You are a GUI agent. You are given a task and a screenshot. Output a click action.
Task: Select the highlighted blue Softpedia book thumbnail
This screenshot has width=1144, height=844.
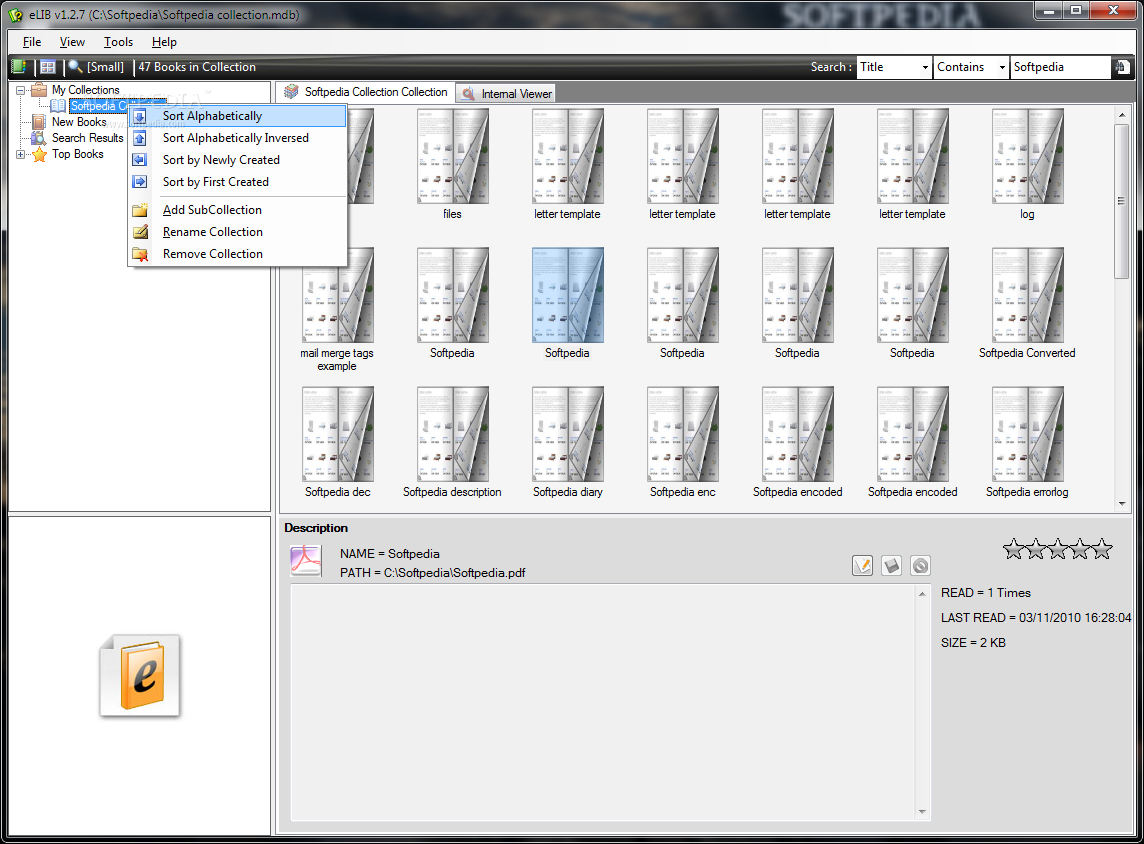tap(568, 295)
